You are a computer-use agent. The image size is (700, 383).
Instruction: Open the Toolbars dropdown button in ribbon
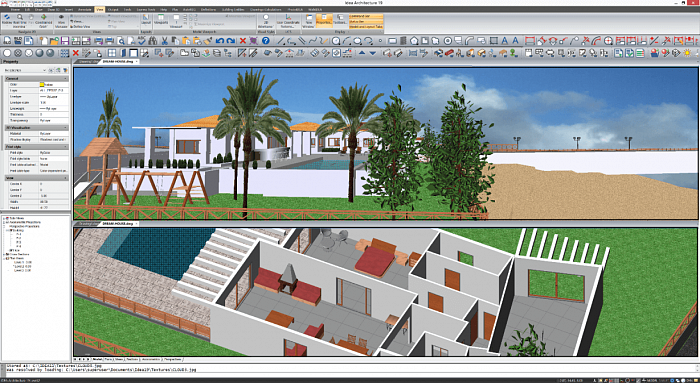tap(340, 21)
